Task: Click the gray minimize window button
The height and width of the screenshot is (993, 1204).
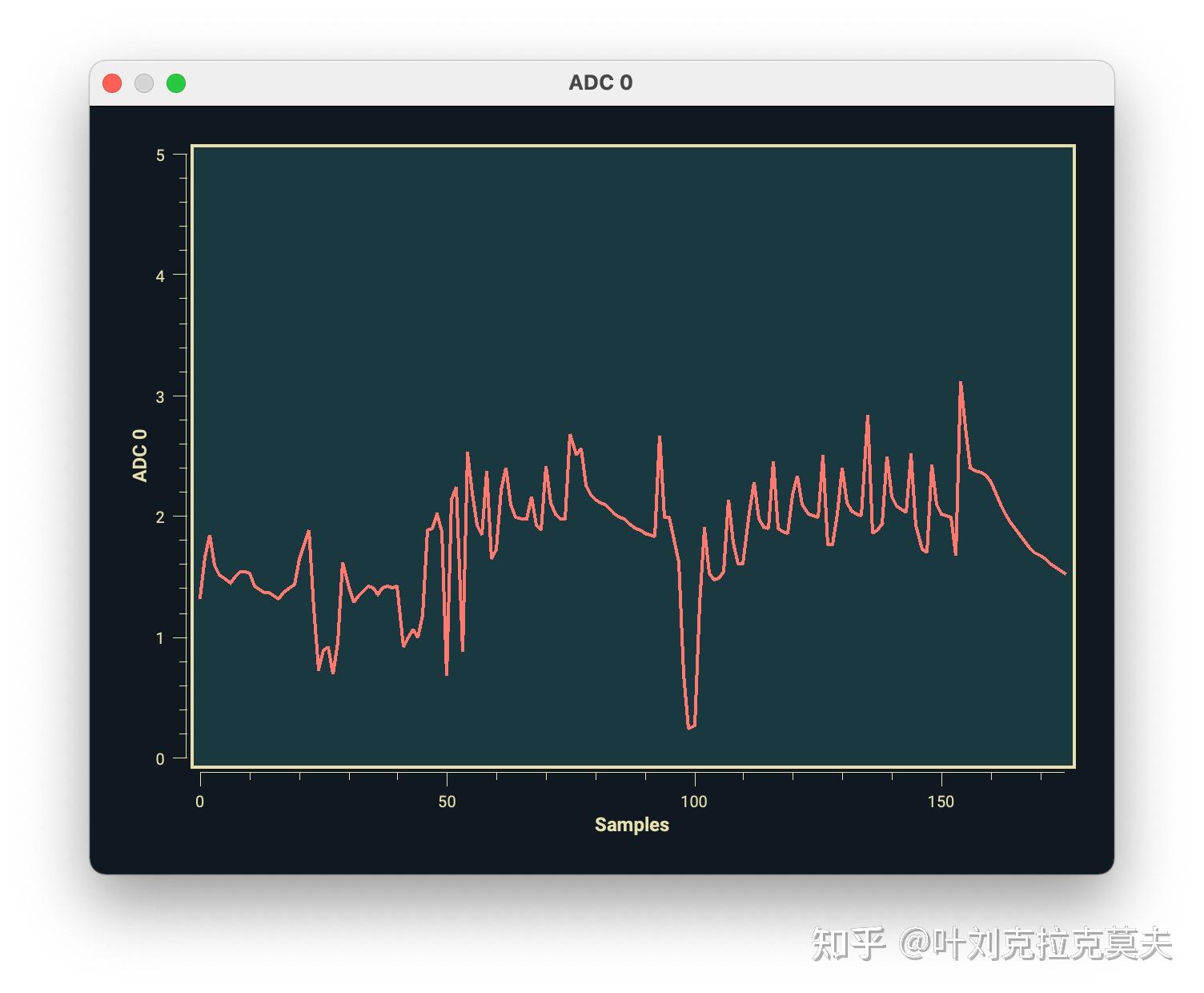Action: pos(144,83)
